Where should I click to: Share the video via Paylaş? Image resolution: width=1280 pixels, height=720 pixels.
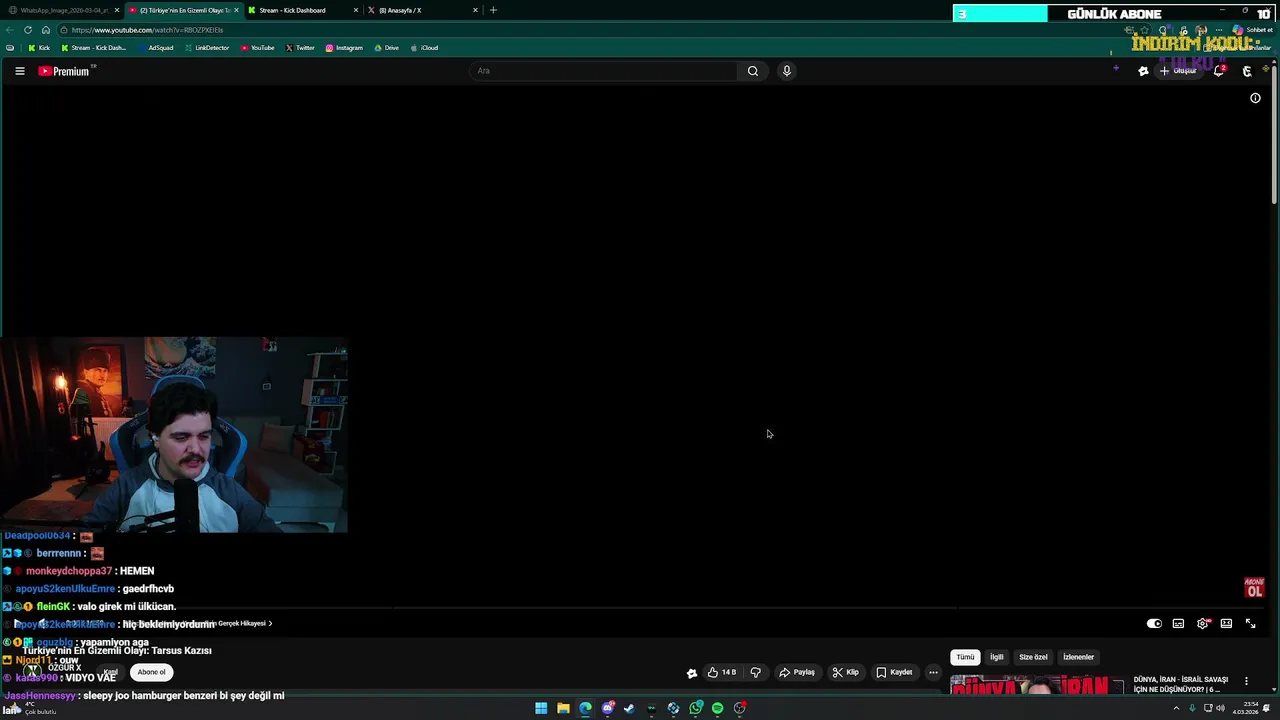pos(797,672)
